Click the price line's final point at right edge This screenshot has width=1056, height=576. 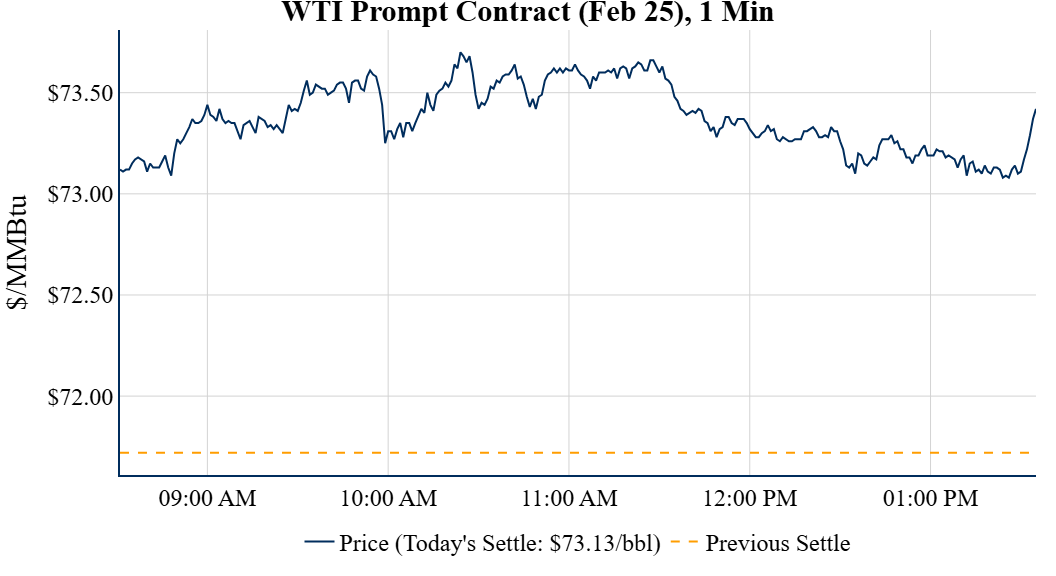(1035, 109)
